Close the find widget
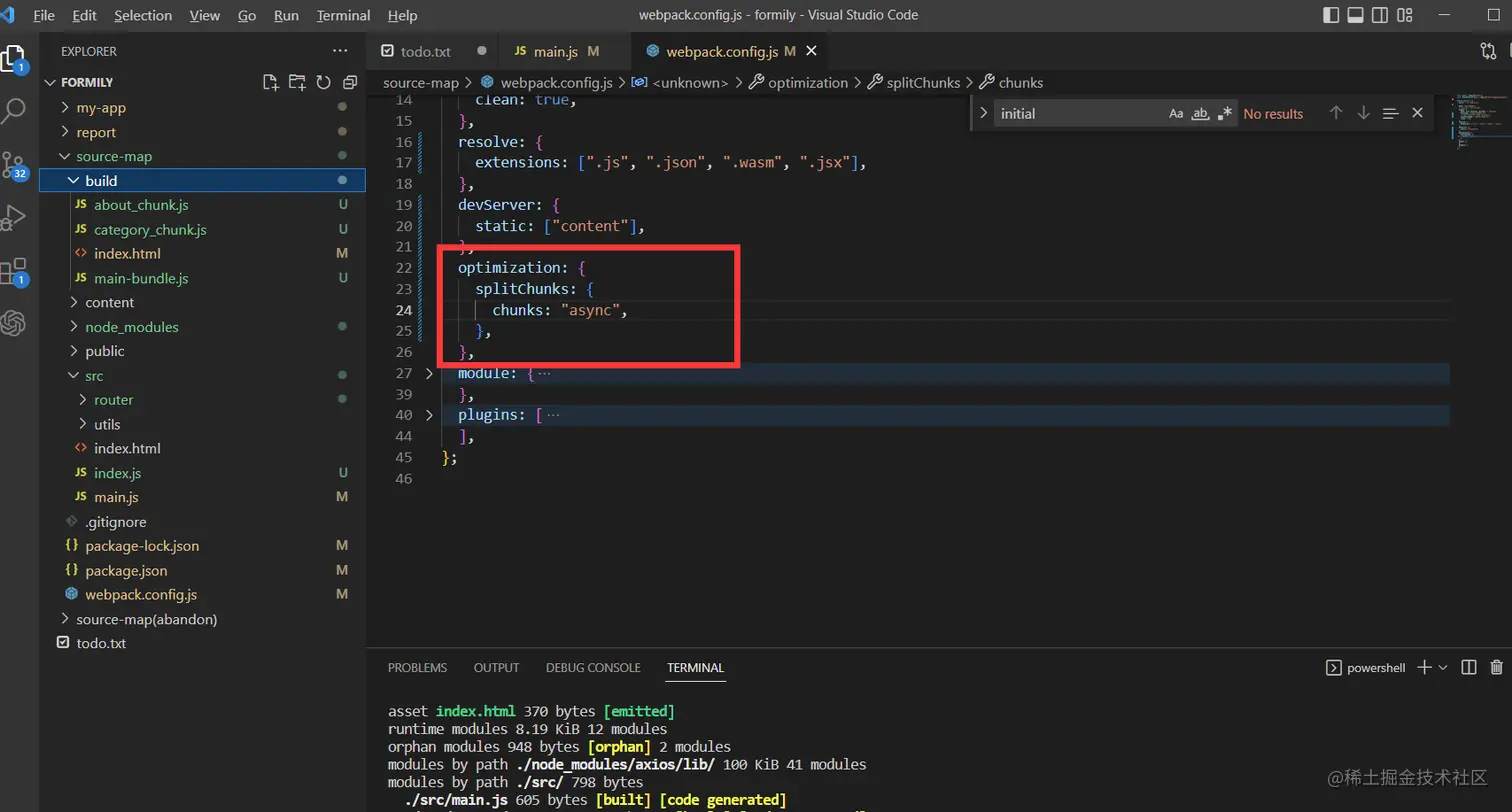1512x812 pixels. tap(1417, 113)
